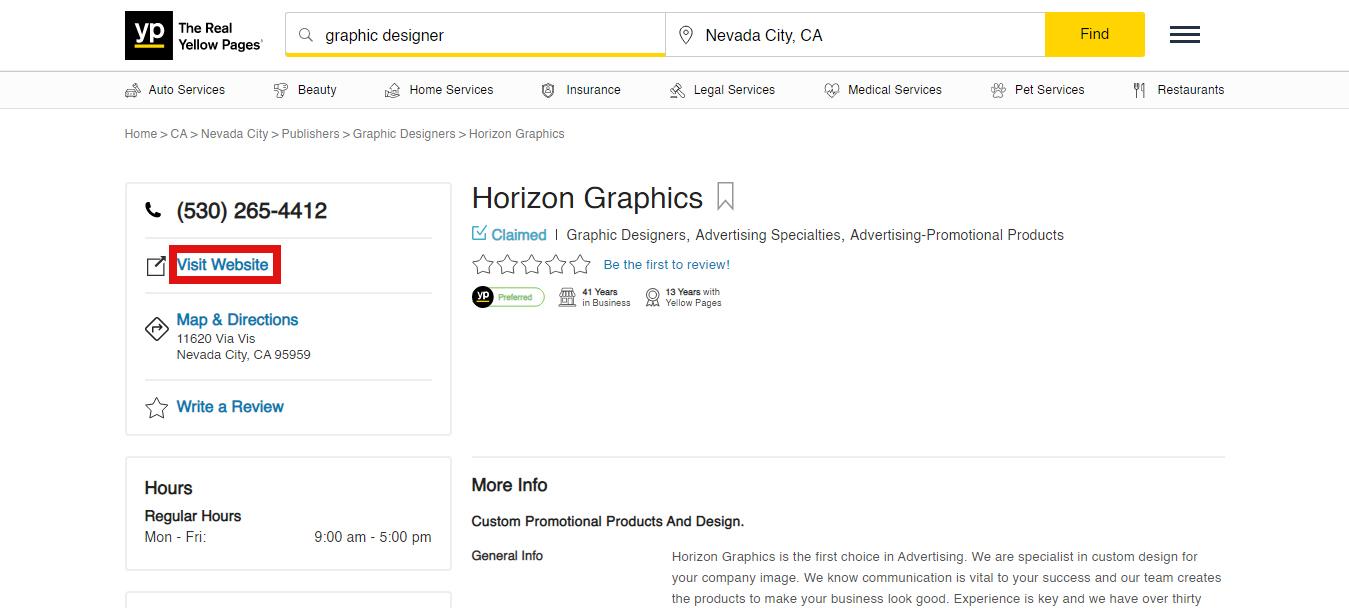The width and height of the screenshot is (1349, 608).
Task: Click the Horizon Graphics title
Action: (588, 198)
